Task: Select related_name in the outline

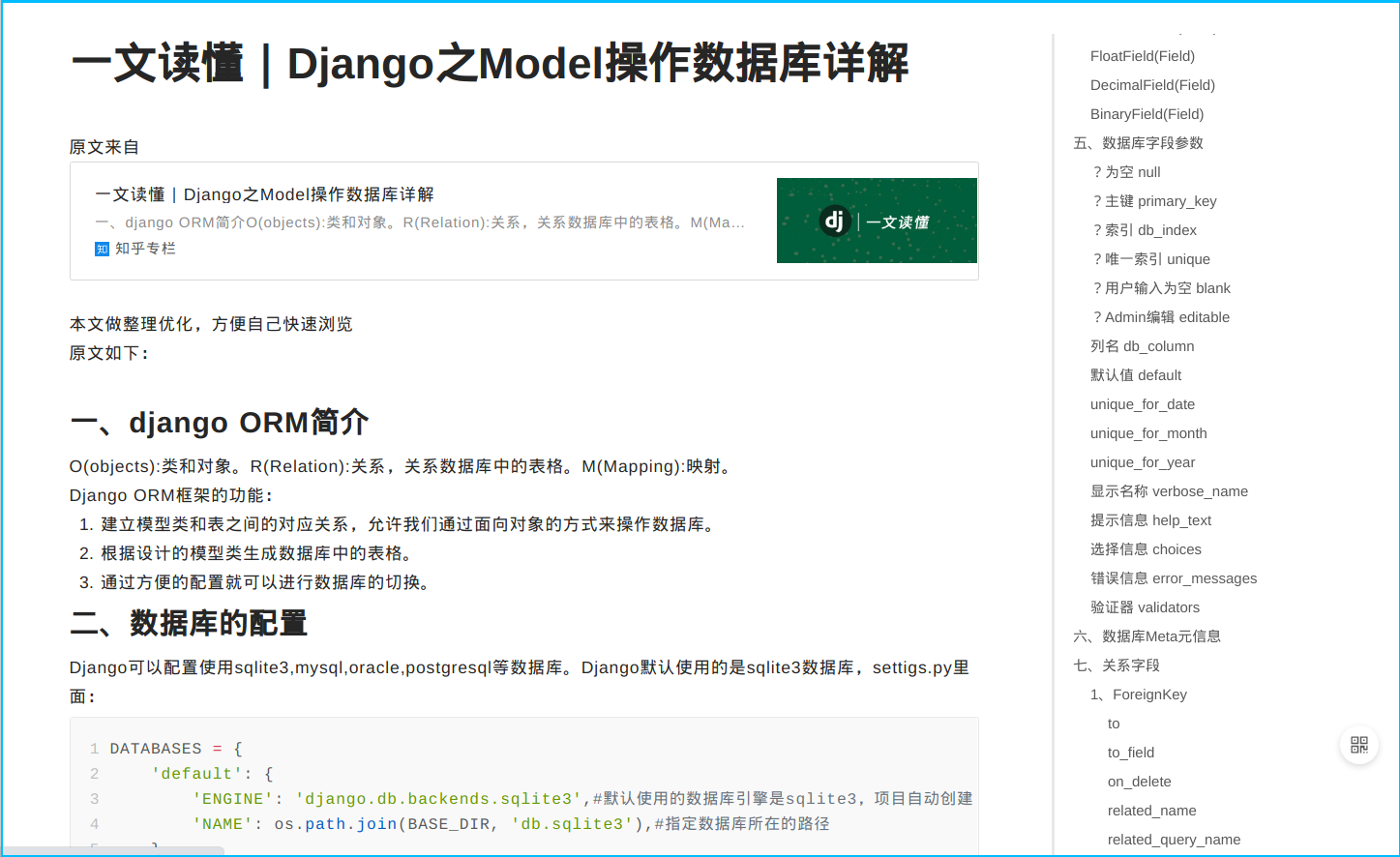Action: point(1152,811)
